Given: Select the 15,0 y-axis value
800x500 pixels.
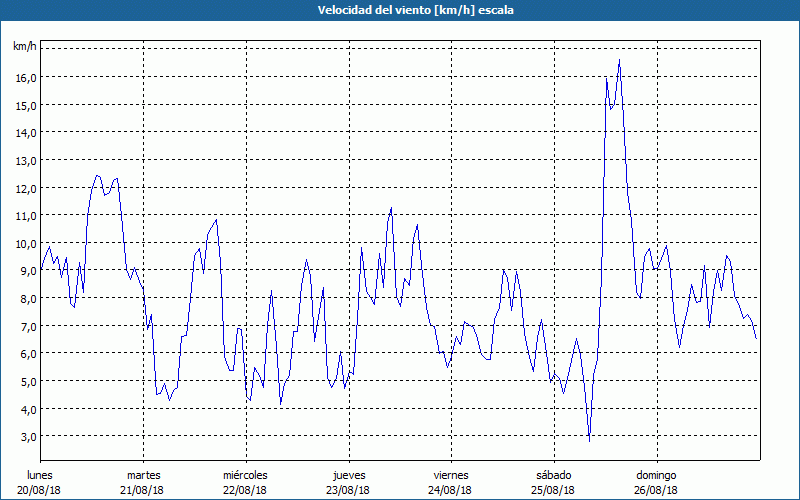Looking at the screenshot, I should pyautogui.click(x=26, y=105).
